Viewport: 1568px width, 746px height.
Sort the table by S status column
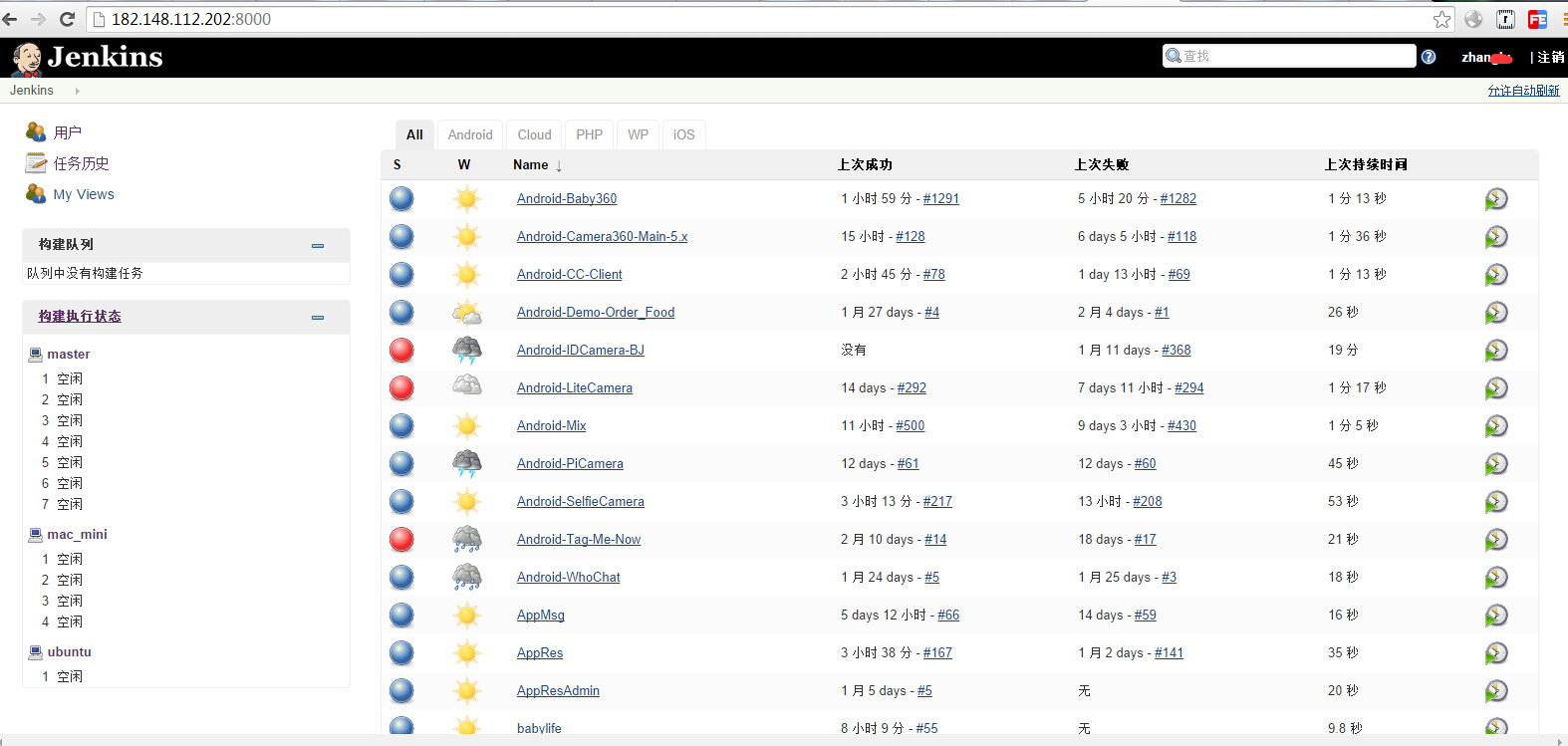click(397, 165)
